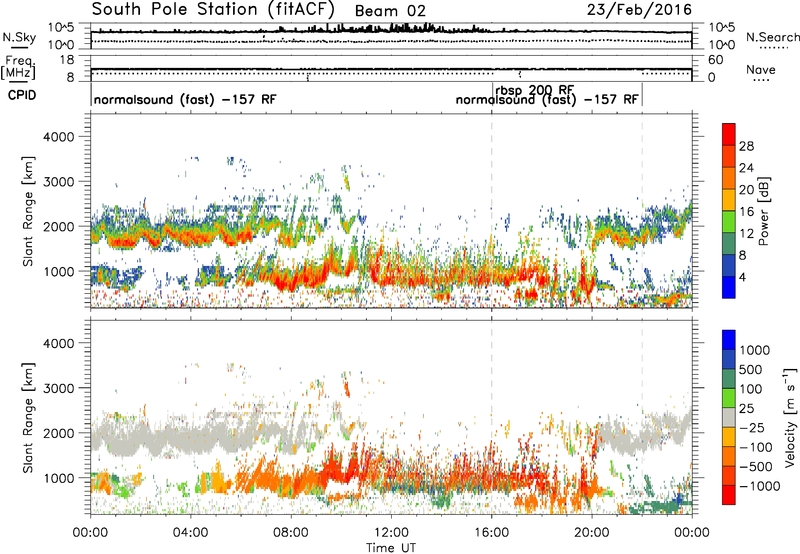Click the 'rbsp 200 RF' text
Screen dimensions: 800x554
[x=535, y=90]
